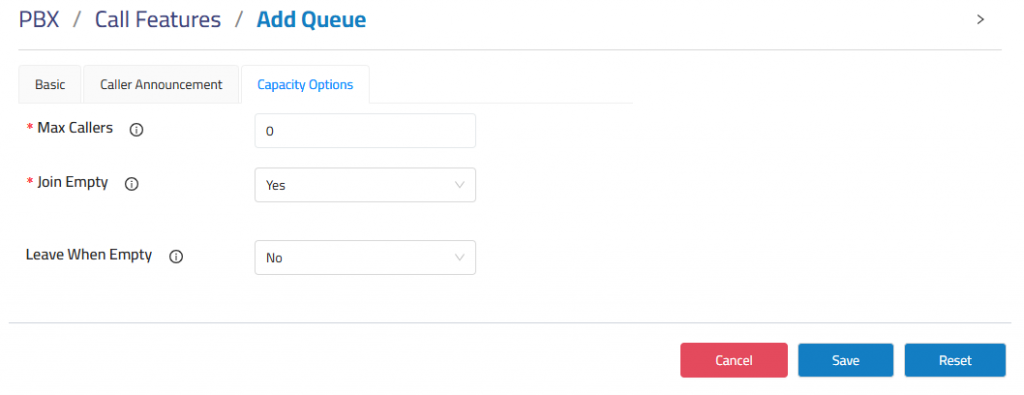Select the Capacity Options tab
Image resolution: width=1024 pixels, height=395 pixels.
305,84
